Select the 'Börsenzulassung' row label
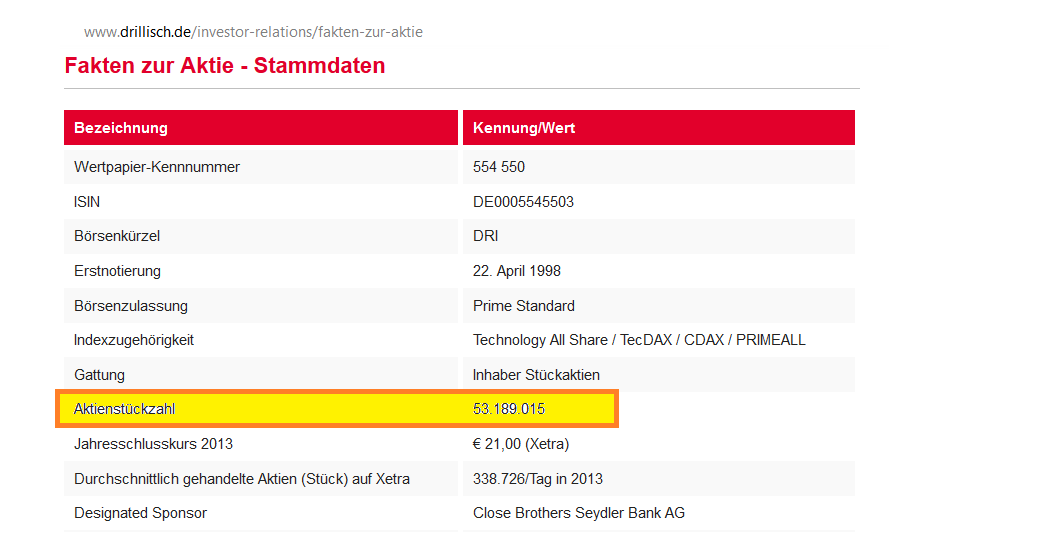The image size is (1040, 560). pyautogui.click(x=131, y=306)
